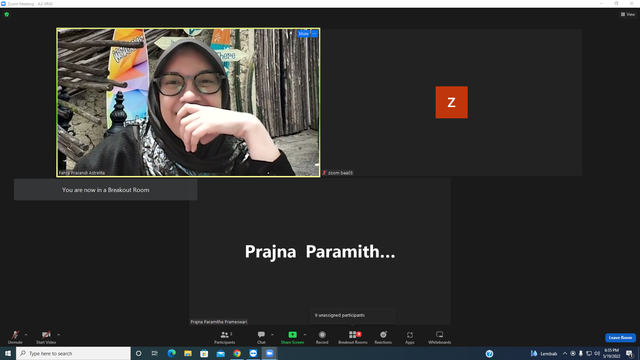Select Fahra Pracendi Astrelita's video tile
The image size is (640, 360).
[x=188, y=102]
